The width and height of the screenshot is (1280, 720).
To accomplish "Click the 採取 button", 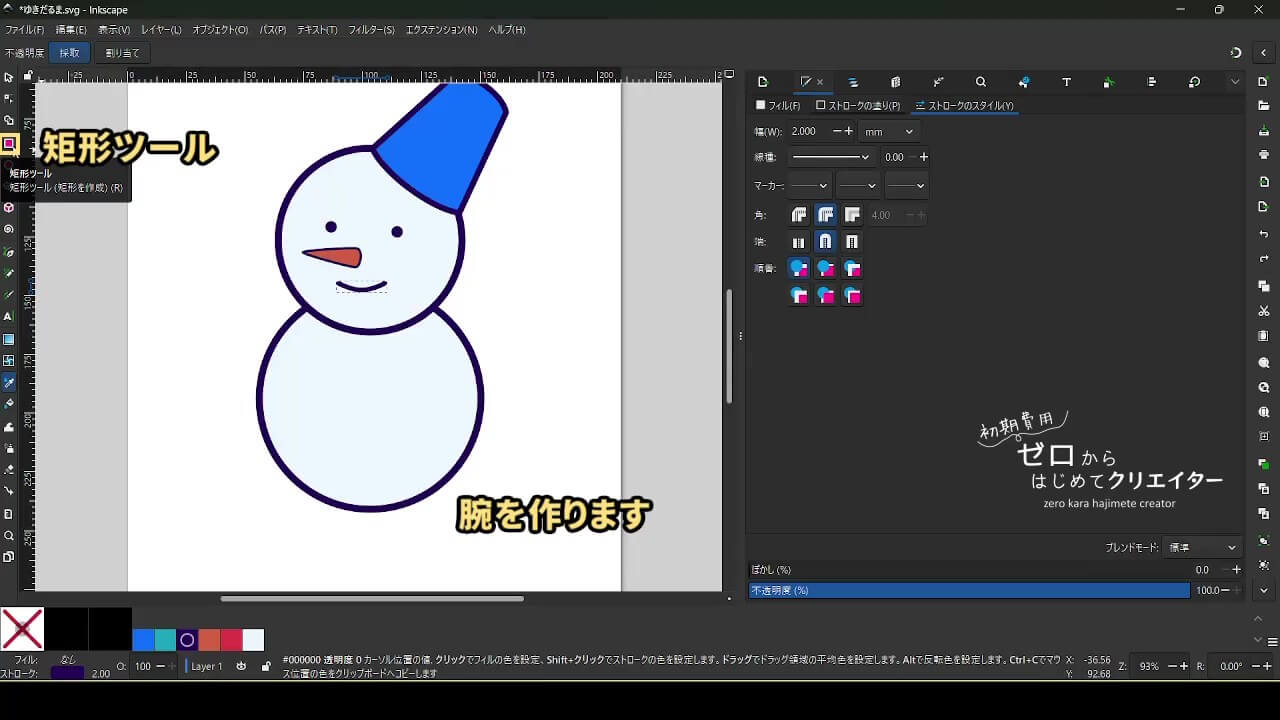I will pyautogui.click(x=69, y=53).
